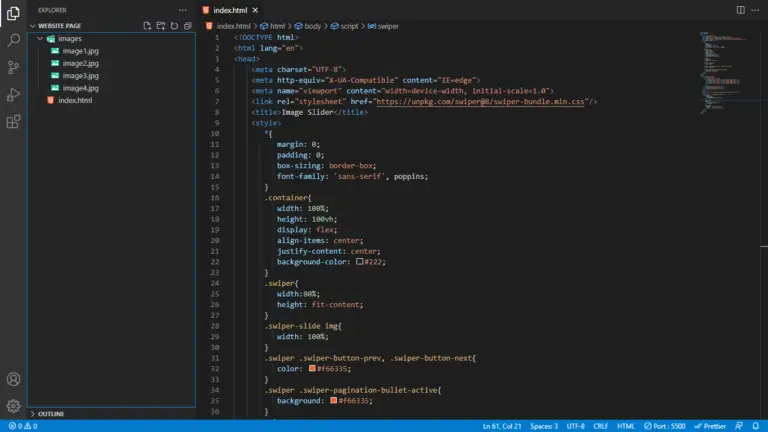The height and width of the screenshot is (432, 768).
Task: Select index.html file in Explorer tree
Action: 75,100
